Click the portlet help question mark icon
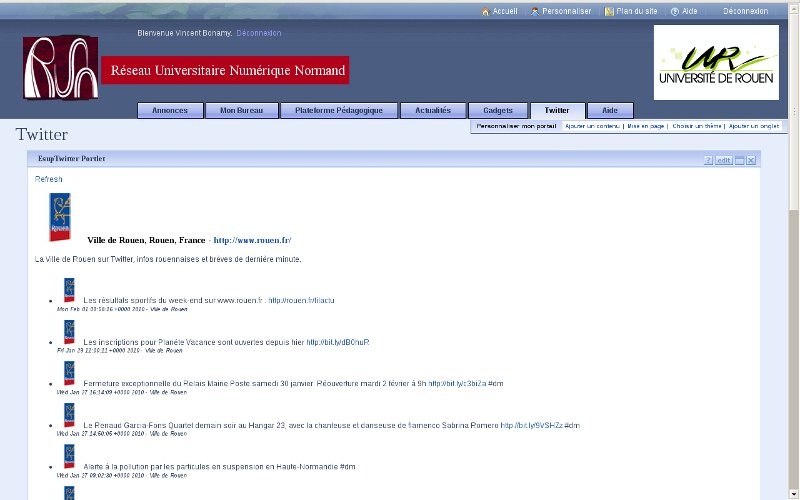 point(708,160)
